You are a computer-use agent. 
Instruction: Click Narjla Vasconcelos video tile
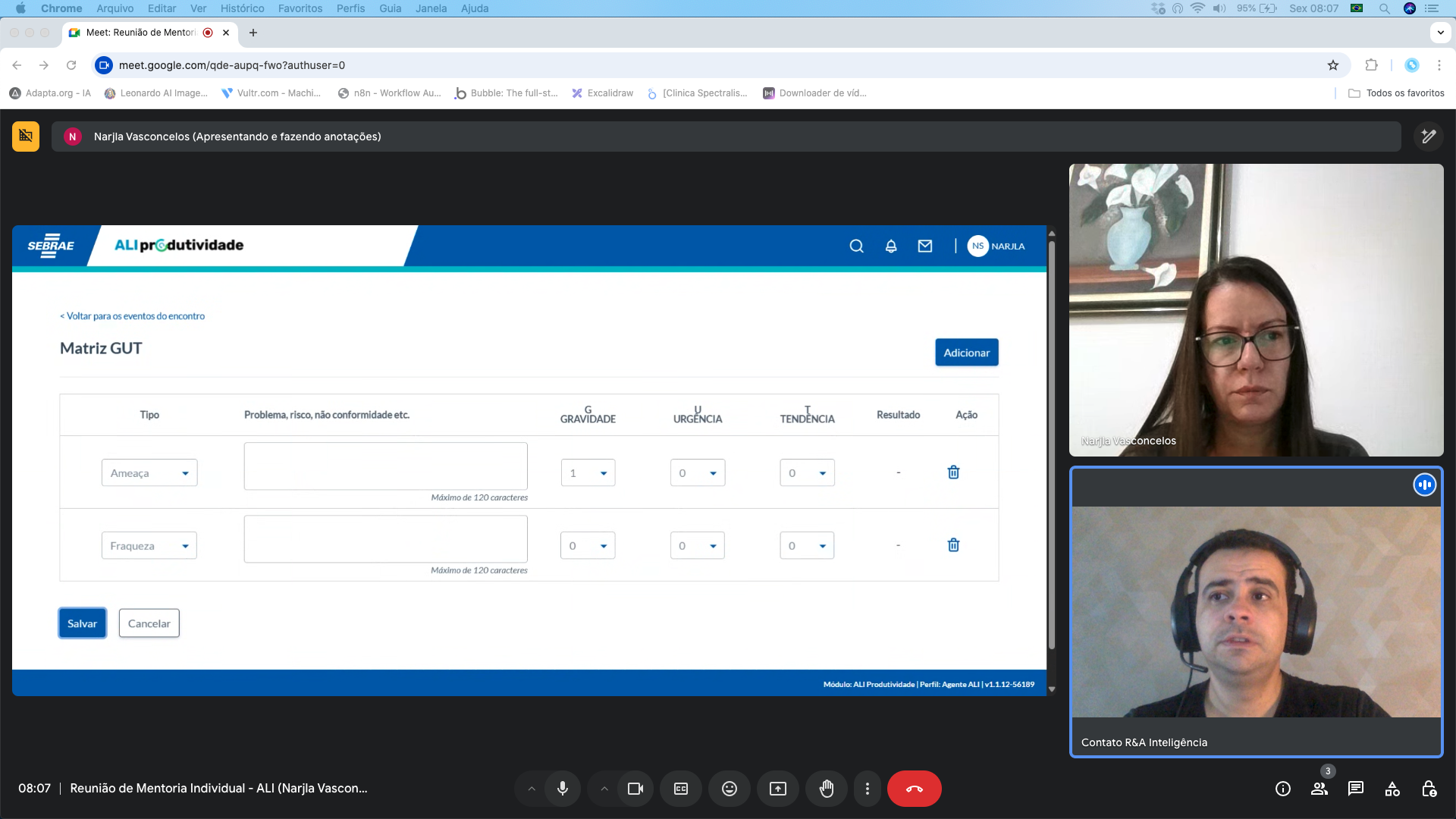pos(1256,309)
